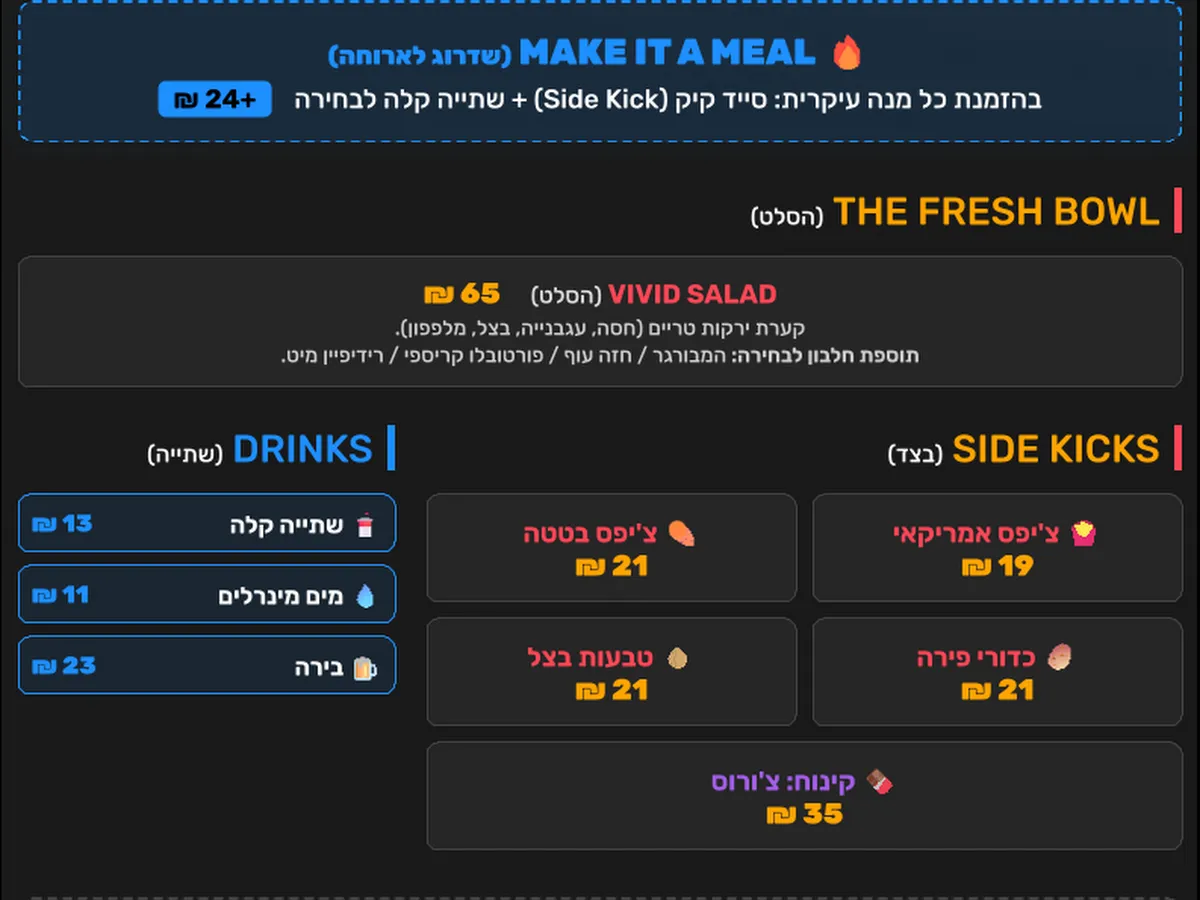Screen dimensions: 1200x900
Task: Click the sweet potato icon on batata chips
Action: [x=682, y=534]
